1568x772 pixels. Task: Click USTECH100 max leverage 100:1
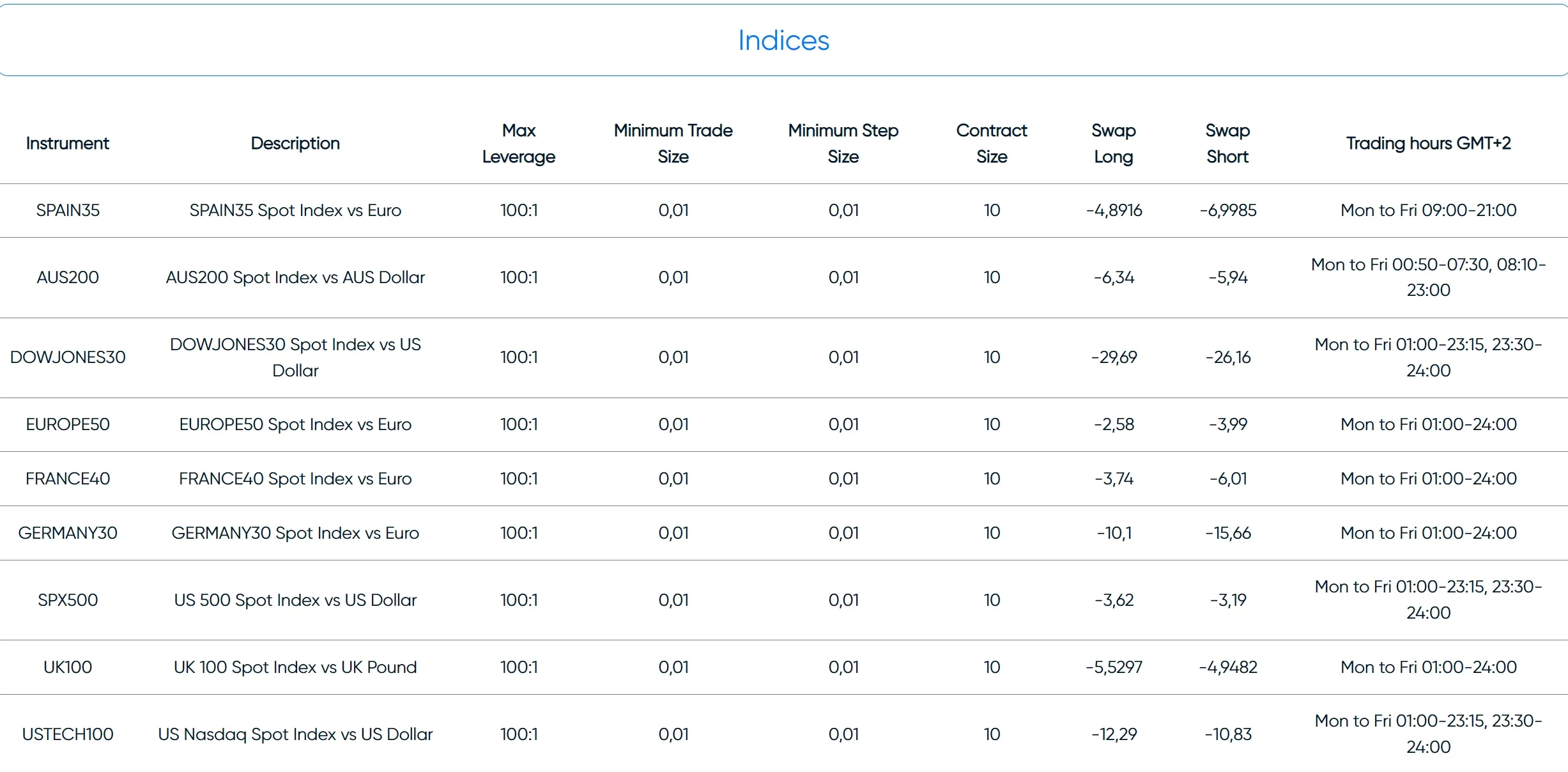point(519,734)
